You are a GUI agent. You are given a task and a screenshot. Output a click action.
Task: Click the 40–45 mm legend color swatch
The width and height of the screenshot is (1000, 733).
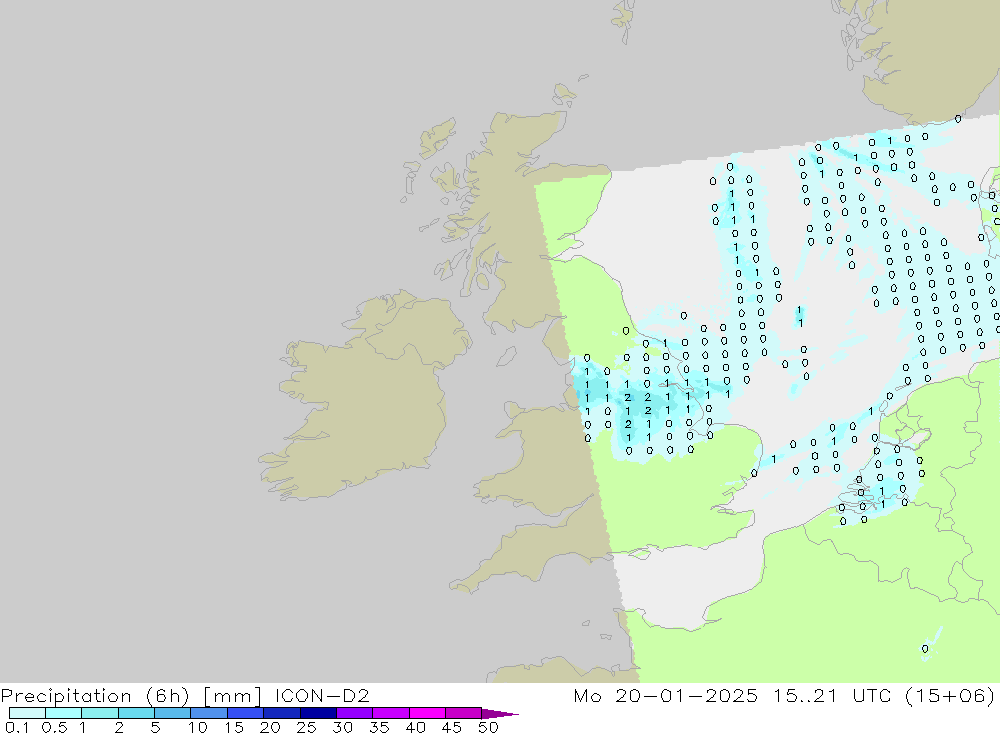427,713
